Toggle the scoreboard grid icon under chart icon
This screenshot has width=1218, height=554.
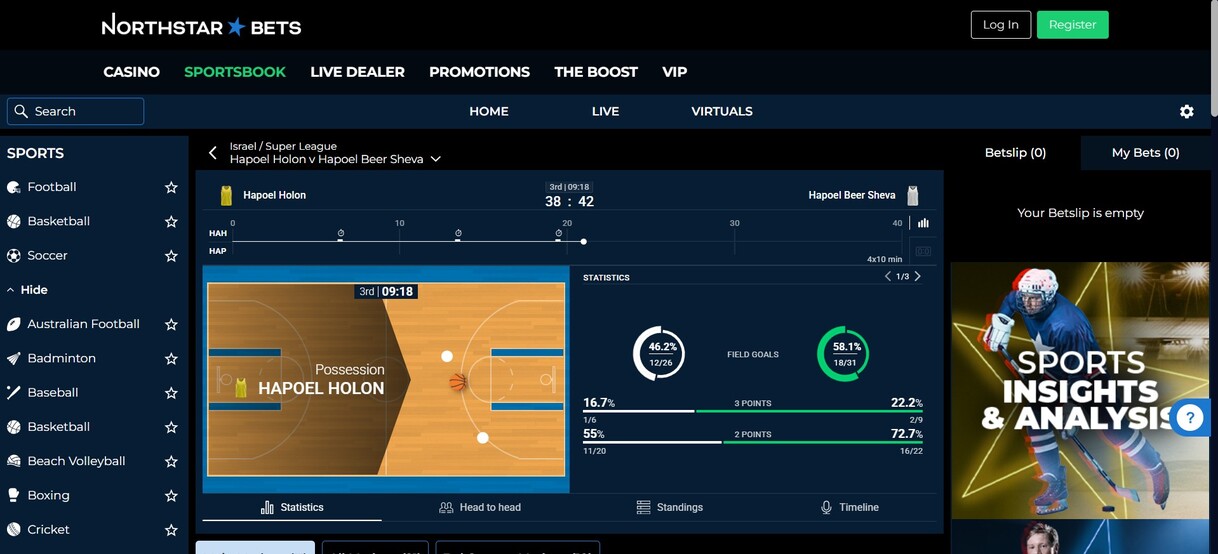pyautogui.click(x=923, y=251)
